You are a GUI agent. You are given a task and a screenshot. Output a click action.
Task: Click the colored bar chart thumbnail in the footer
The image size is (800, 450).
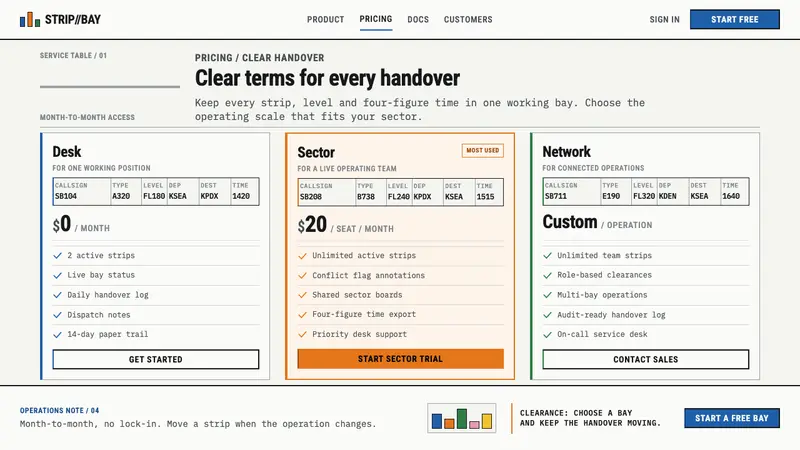[462, 418]
